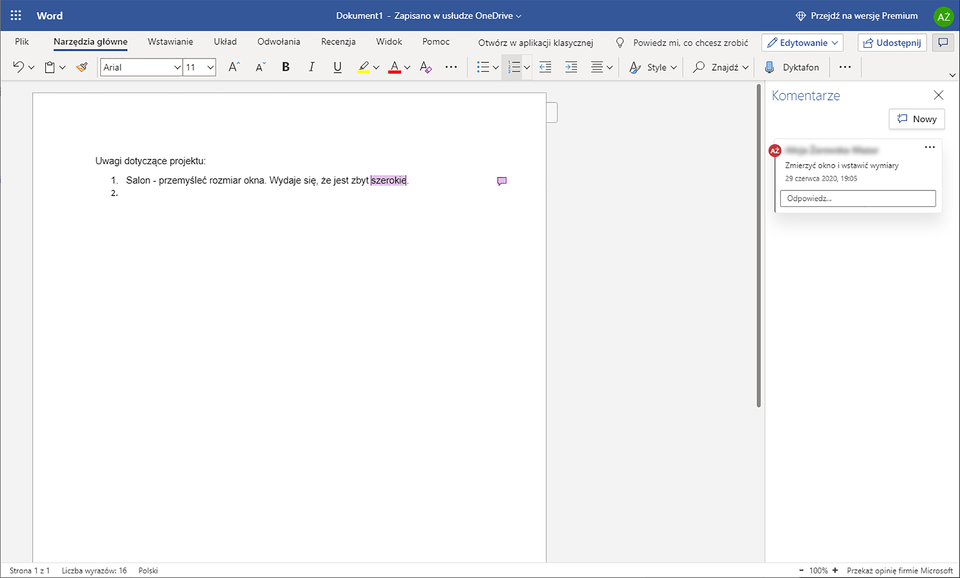The height and width of the screenshot is (578, 960).
Task: Toggle bold formatting
Action: (x=285, y=67)
